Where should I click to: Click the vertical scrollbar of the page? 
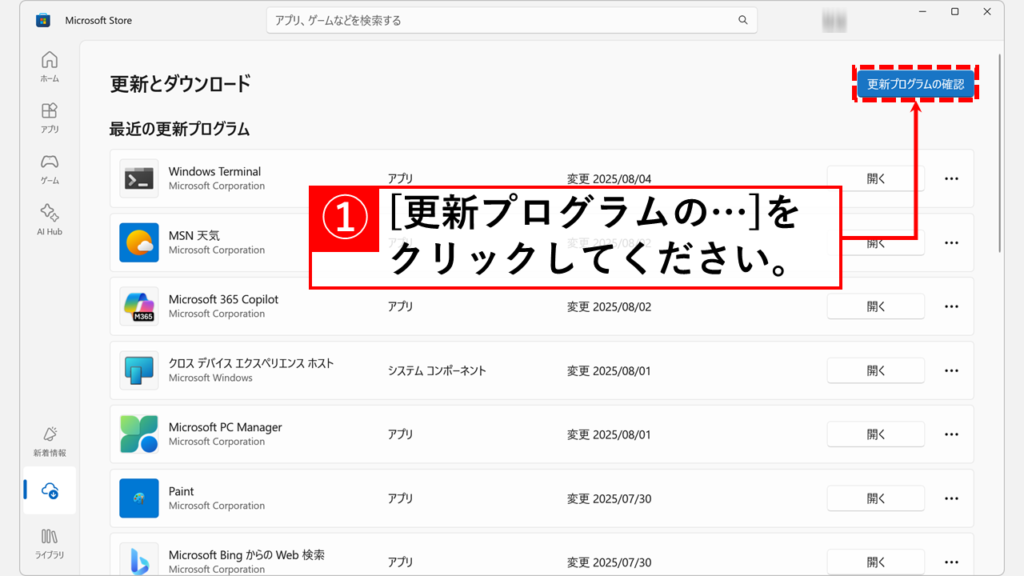coord(999,154)
